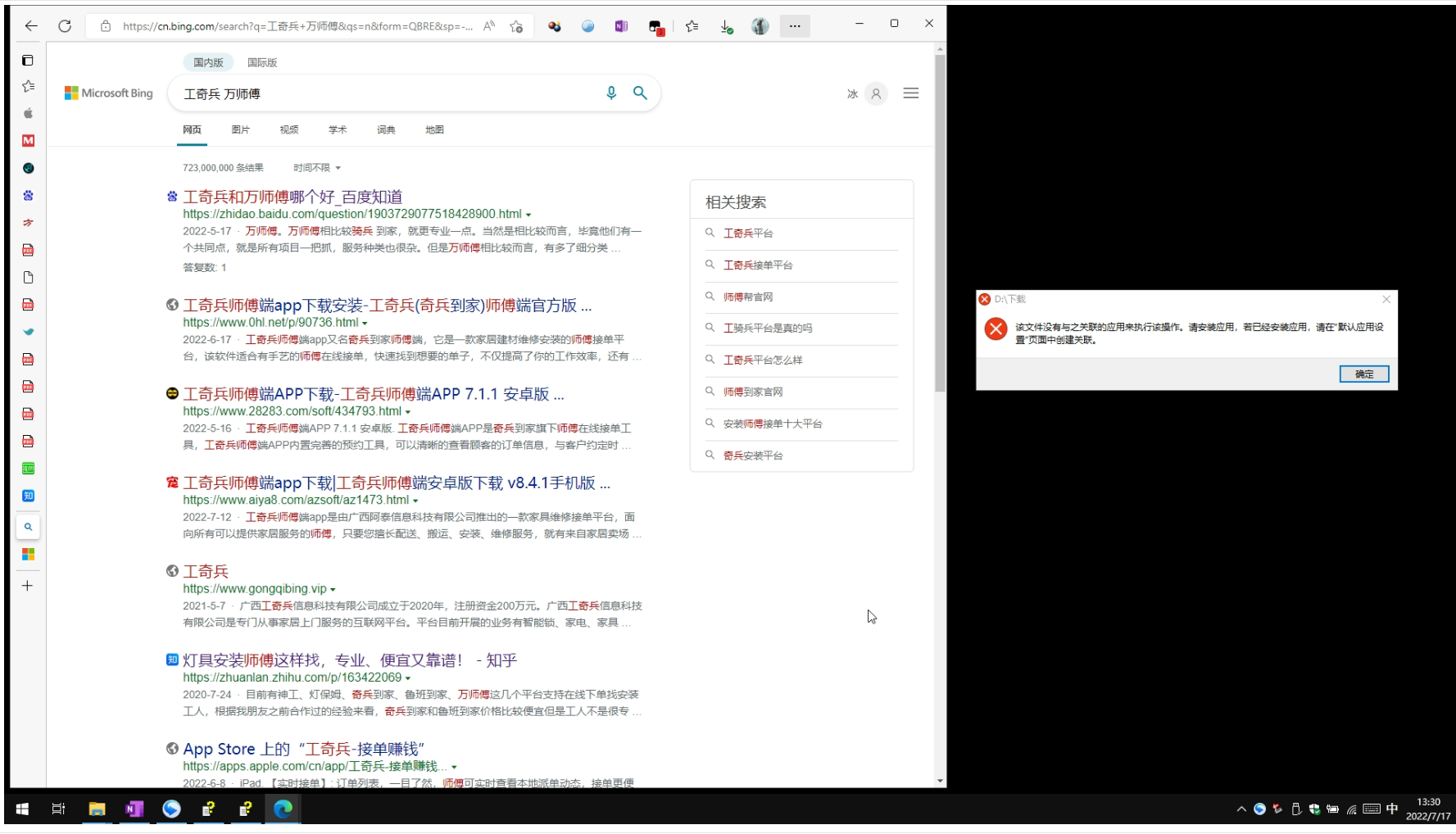Expand the arrow beside the 28283.com URL
The width and height of the screenshot is (1456, 834).
[x=408, y=412]
